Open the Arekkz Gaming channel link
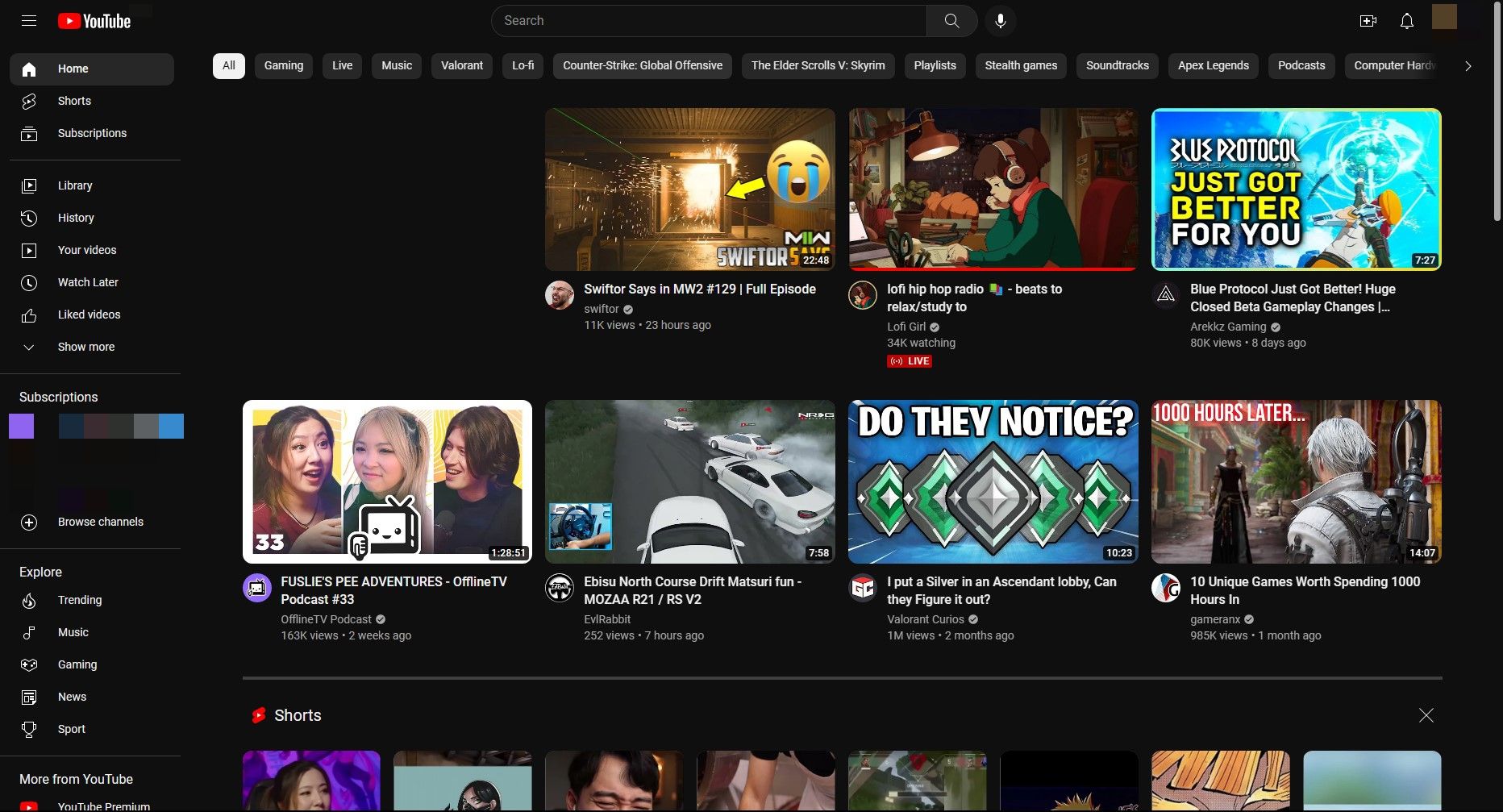Viewport: 1503px width, 812px height. tap(1227, 327)
